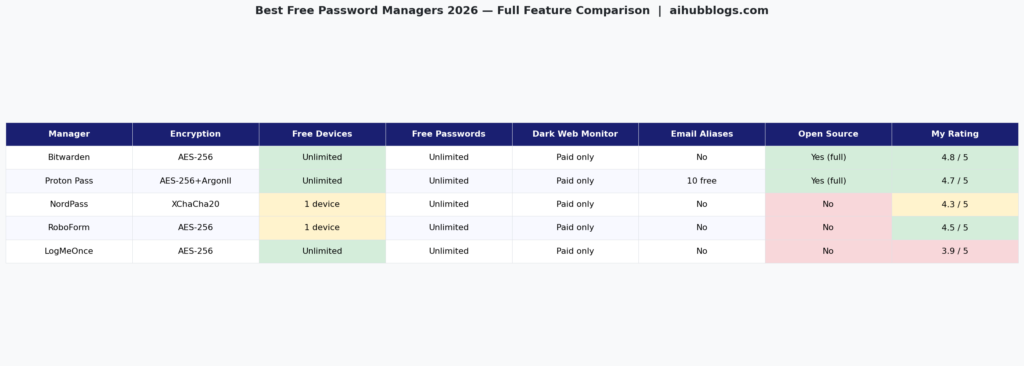Click LogMeOnce's AES-256 encryption cell

click(196, 252)
